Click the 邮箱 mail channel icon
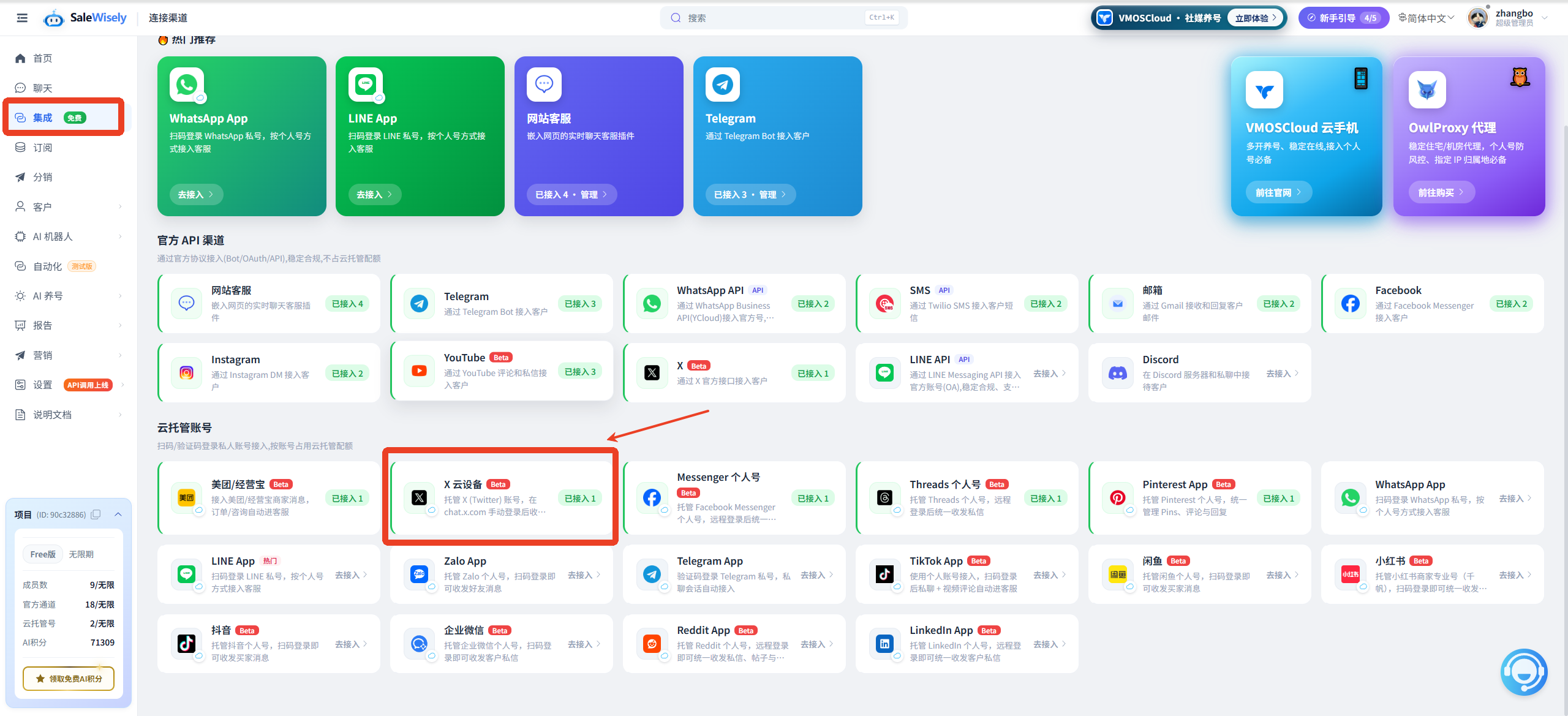Viewport: 1568px width, 716px height. tap(1117, 303)
